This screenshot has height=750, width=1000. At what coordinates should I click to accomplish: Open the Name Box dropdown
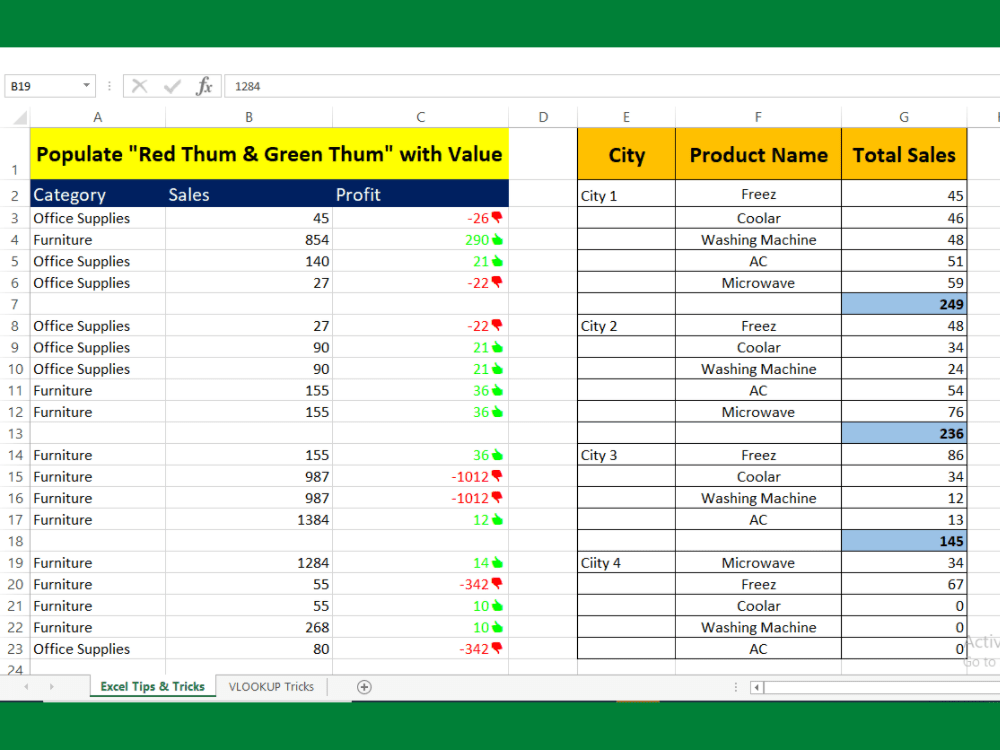86,86
